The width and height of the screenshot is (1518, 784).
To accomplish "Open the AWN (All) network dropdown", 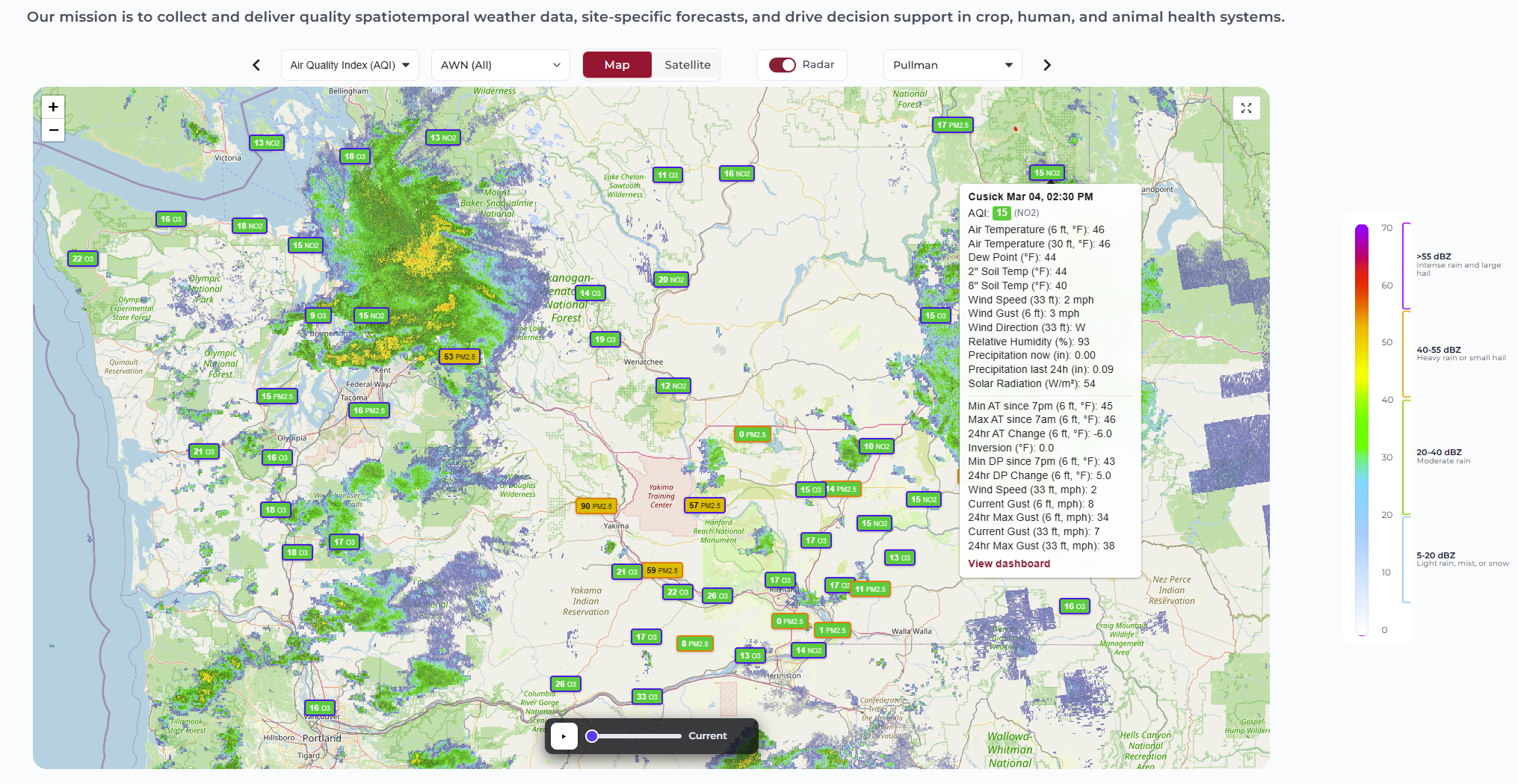I will pyautogui.click(x=500, y=65).
